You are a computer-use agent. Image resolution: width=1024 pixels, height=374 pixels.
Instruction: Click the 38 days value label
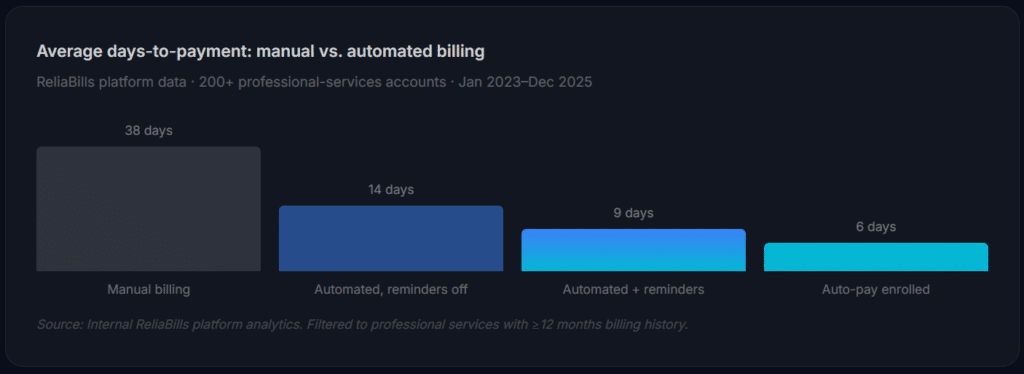pos(149,131)
